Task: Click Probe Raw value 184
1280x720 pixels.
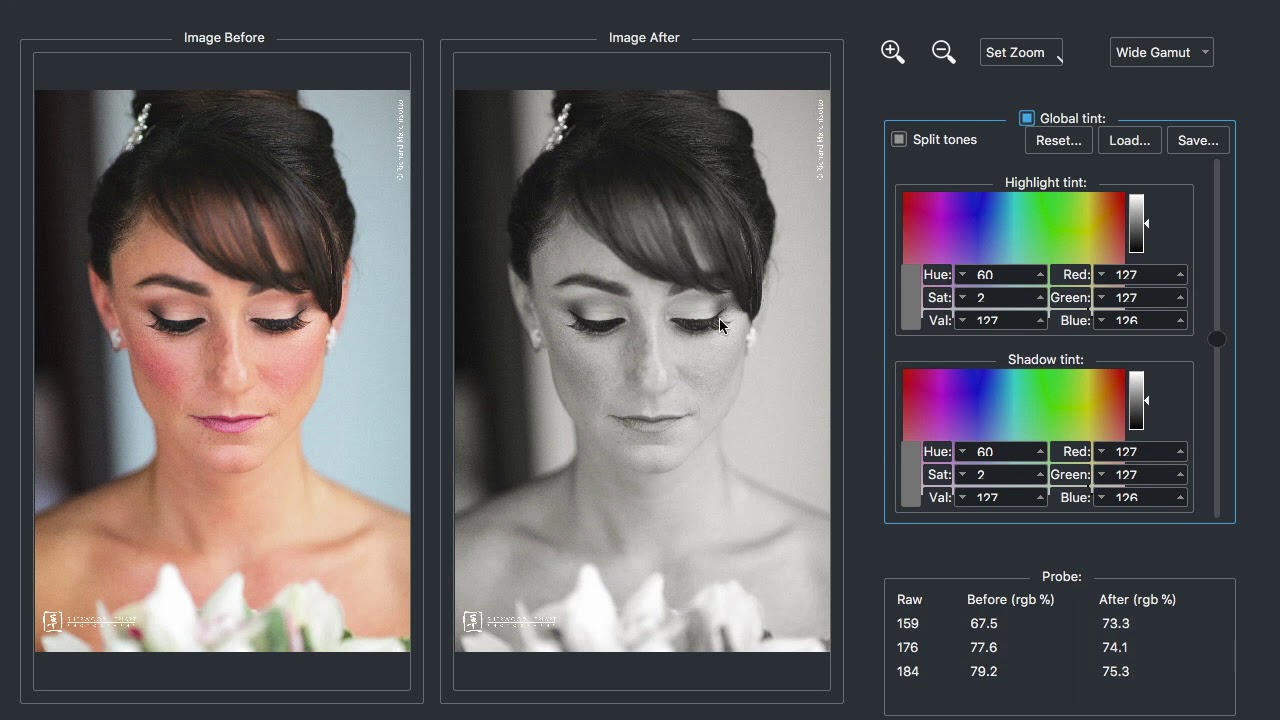Action: pyautogui.click(x=908, y=671)
